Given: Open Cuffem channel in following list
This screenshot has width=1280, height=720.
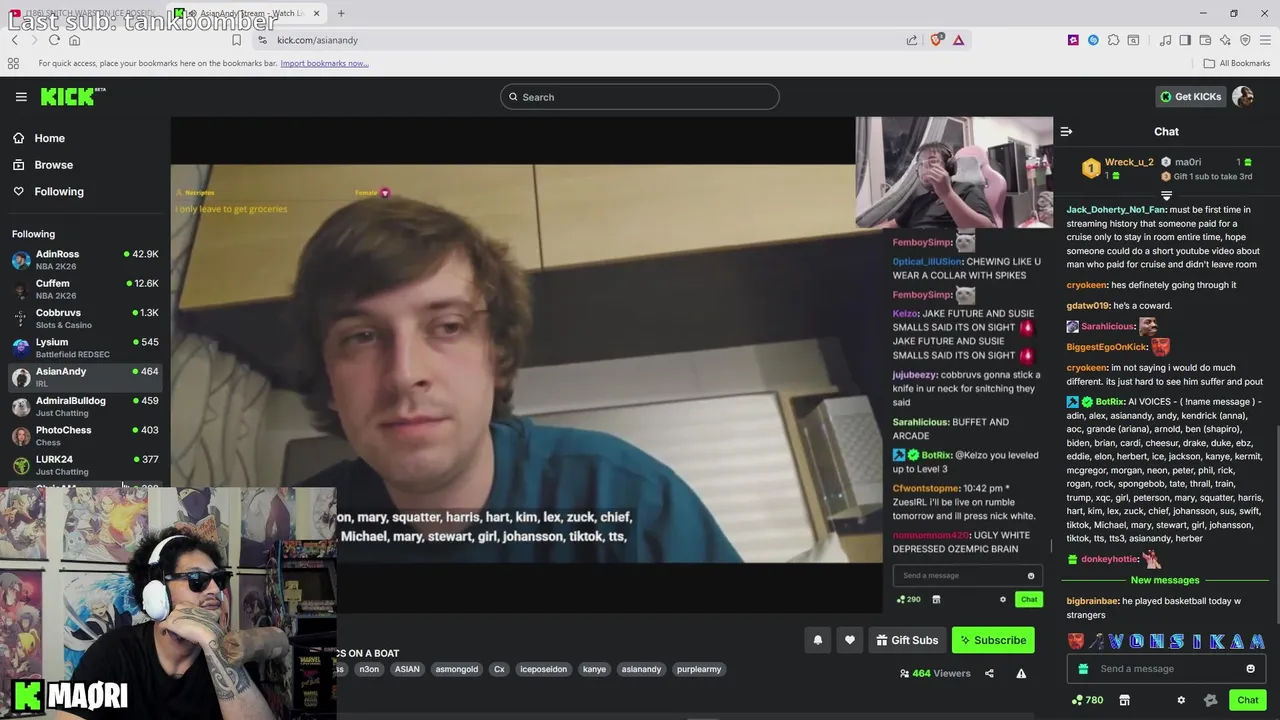Looking at the screenshot, I should [85, 289].
